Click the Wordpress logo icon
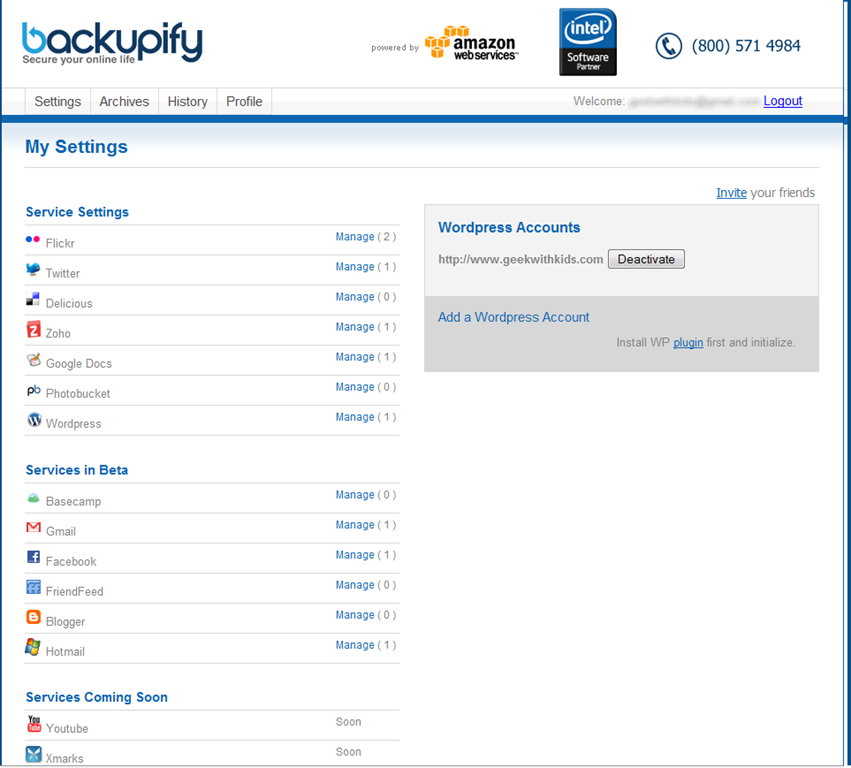851x768 pixels. coord(34,421)
